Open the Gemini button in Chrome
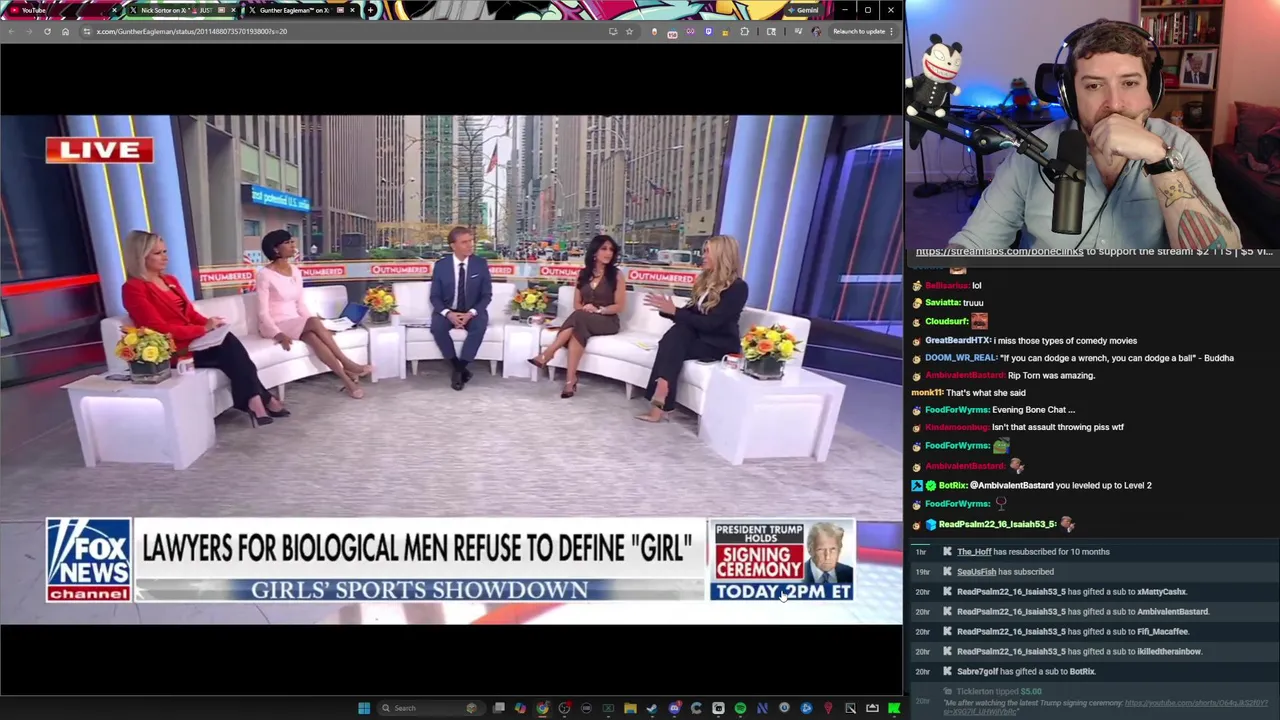1280x720 pixels. (803, 10)
